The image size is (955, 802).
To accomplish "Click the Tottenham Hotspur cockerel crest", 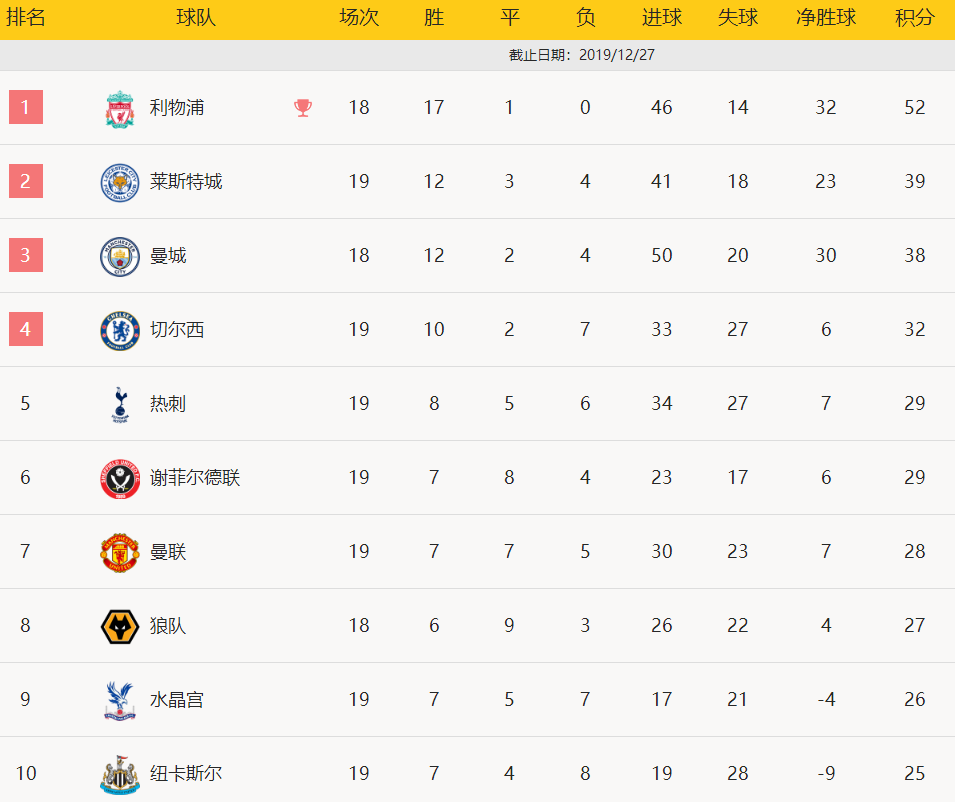I will click(120, 404).
